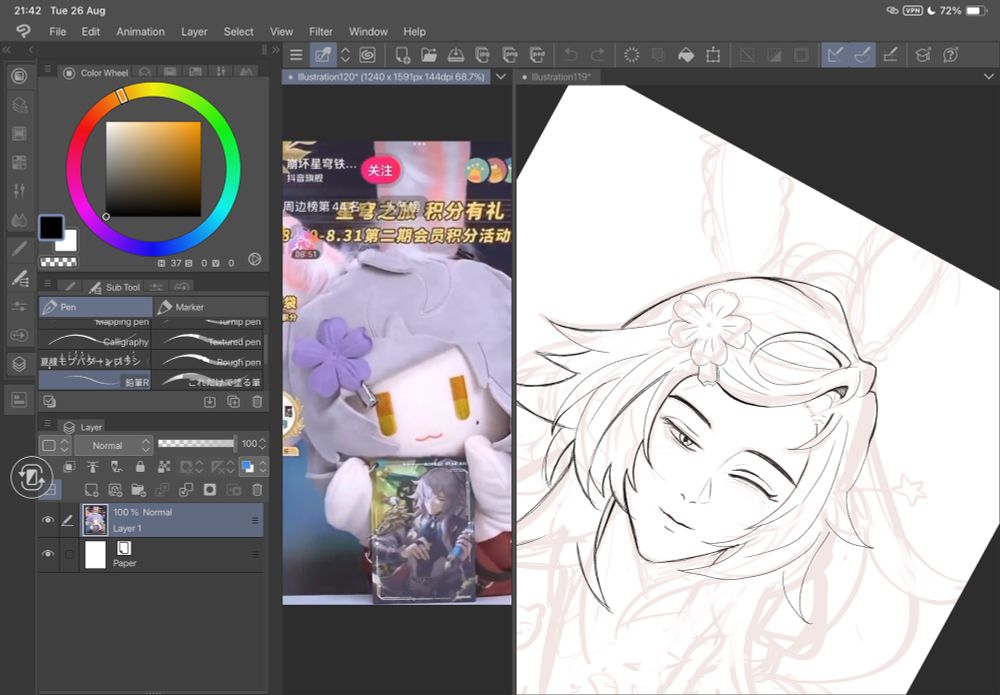Open the help question mark icon
Viewport: 1000px width, 695px height.
pos(950,55)
